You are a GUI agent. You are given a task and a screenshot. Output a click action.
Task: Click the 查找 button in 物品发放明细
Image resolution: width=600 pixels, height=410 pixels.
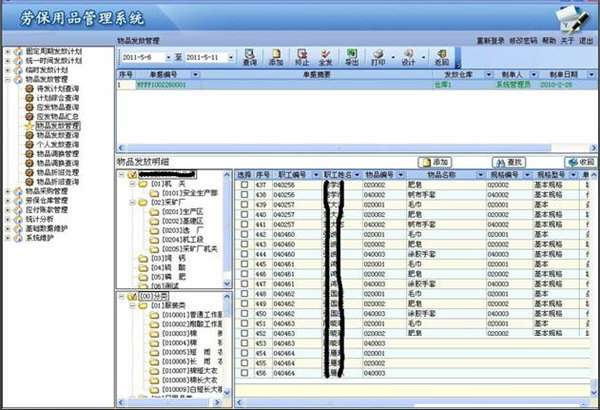(509, 162)
